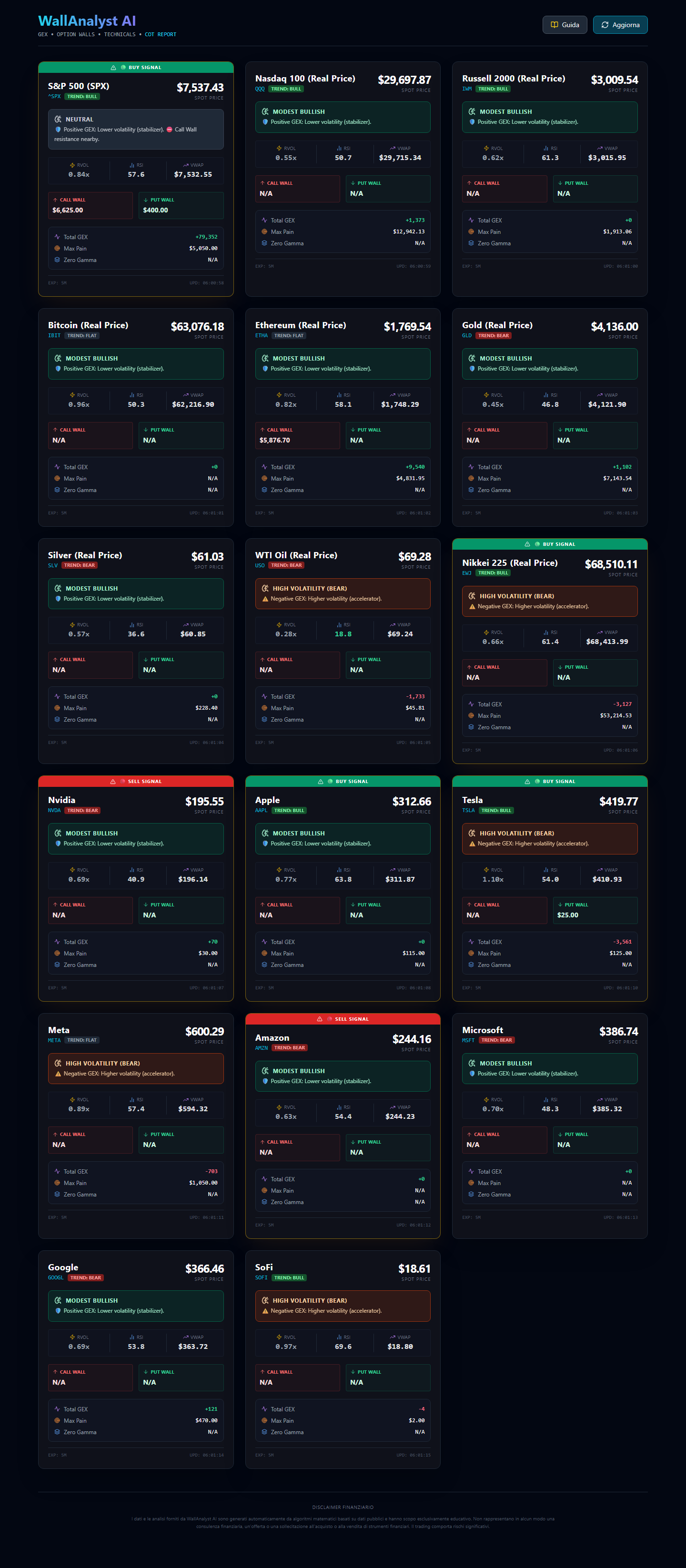
Task: Click the S&P 500 Max Pain target icon
Action: tap(57, 248)
